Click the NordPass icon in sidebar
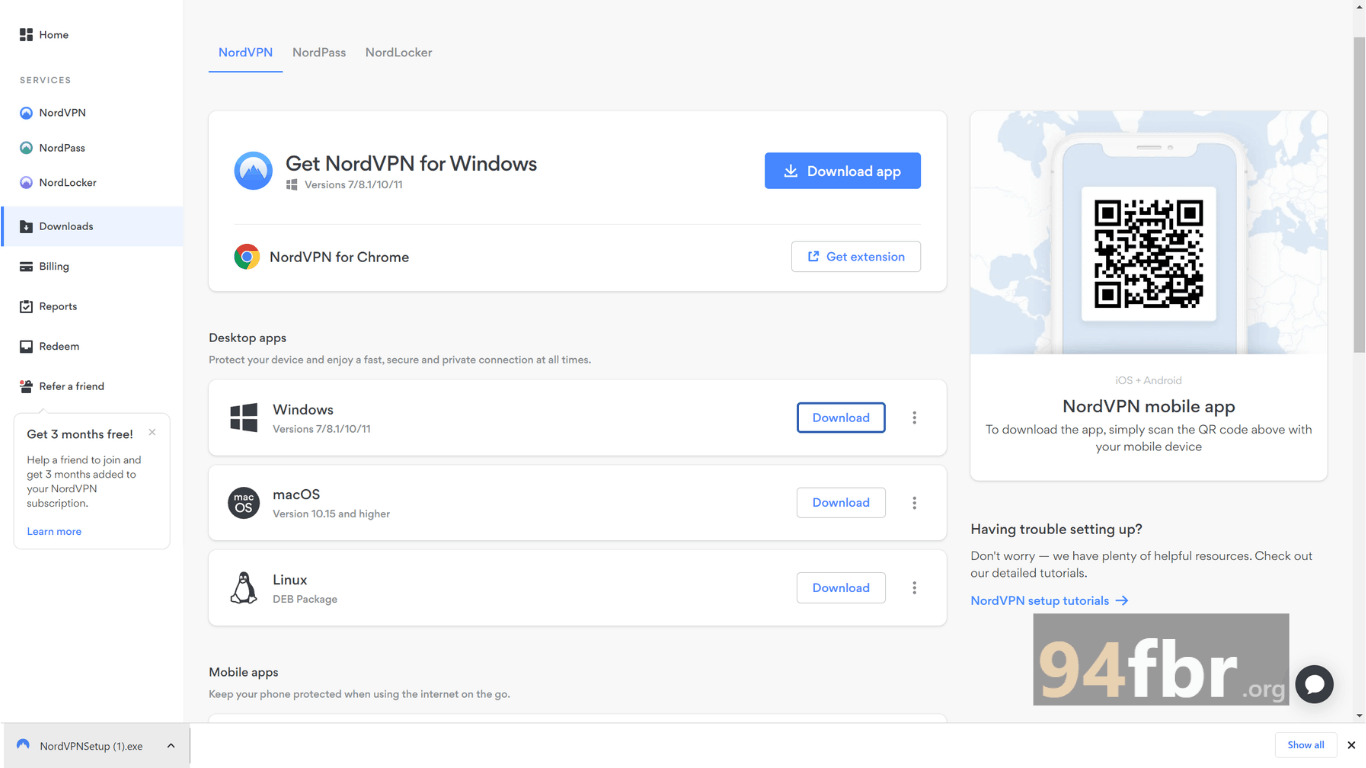The width and height of the screenshot is (1366, 768). click(x=26, y=148)
